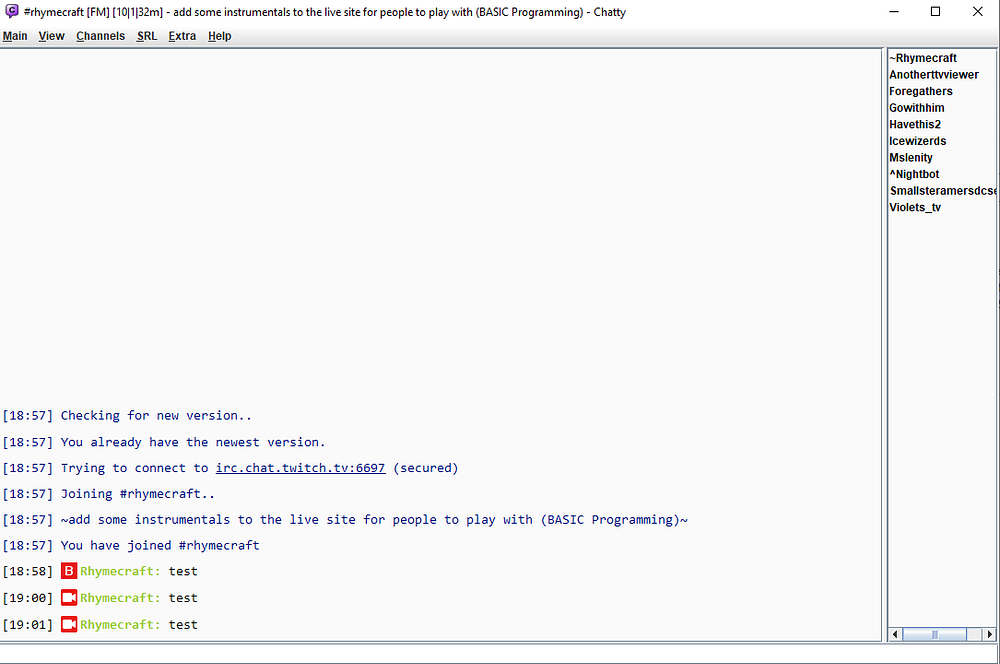Select Mslenity in the user list

point(911,158)
